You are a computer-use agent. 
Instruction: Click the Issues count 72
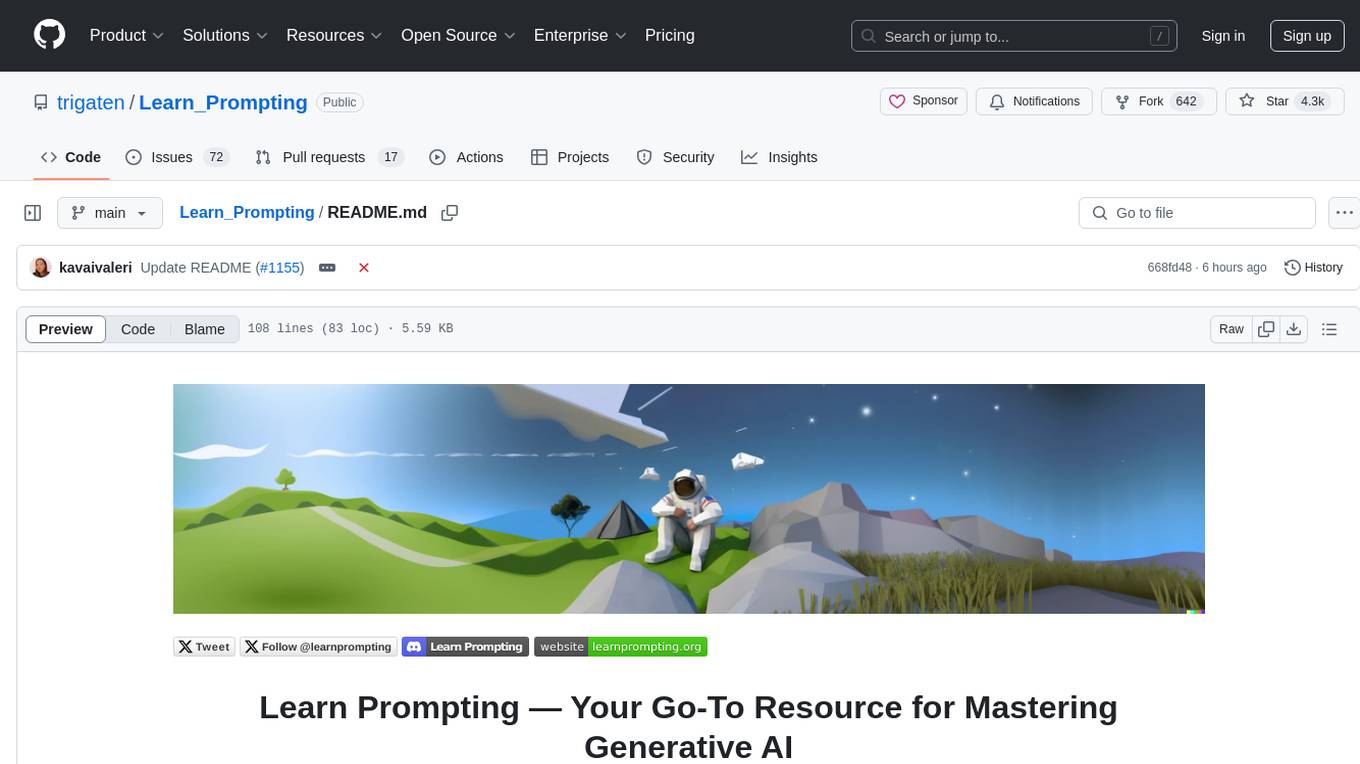(215, 157)
